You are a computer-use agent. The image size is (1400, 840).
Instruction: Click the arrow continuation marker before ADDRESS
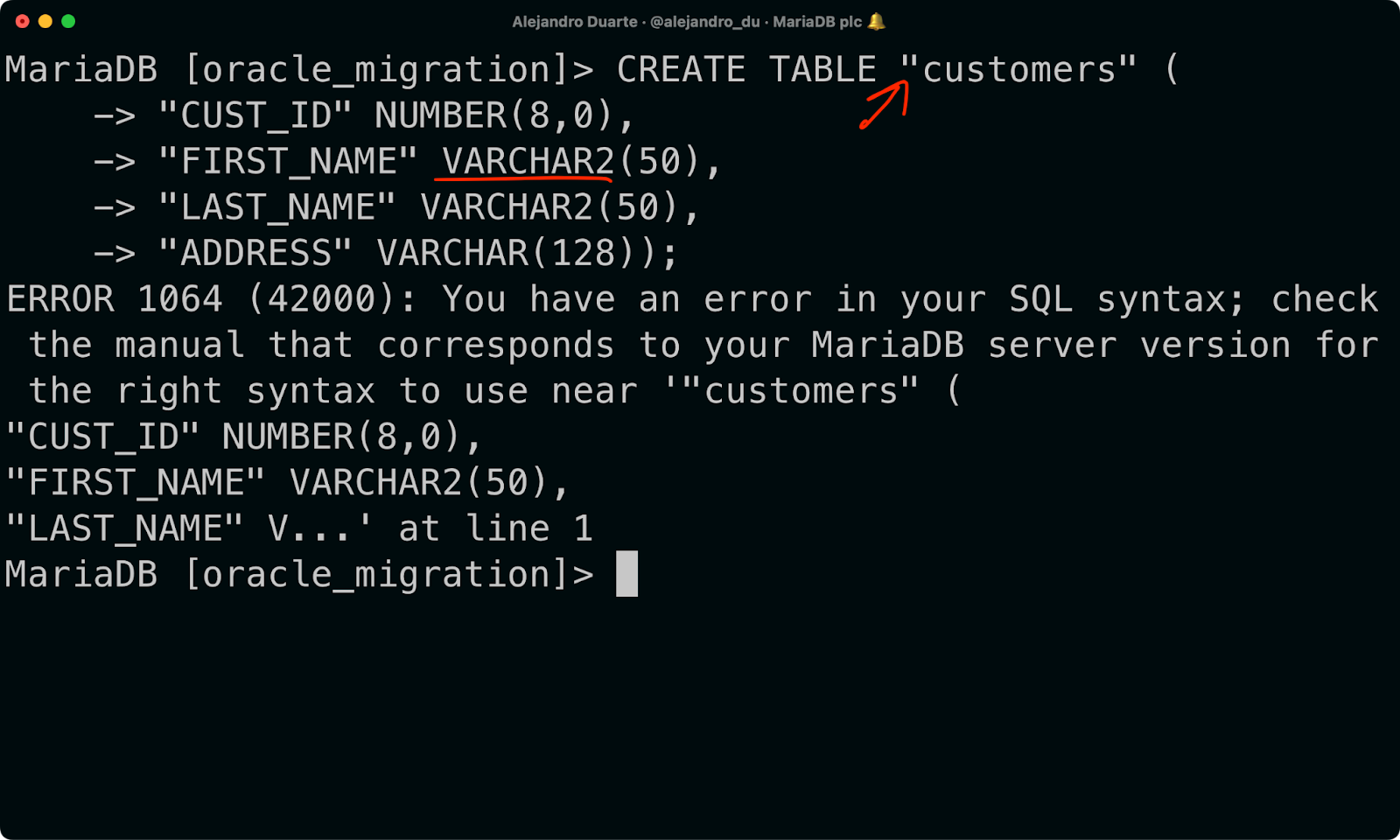(114, 252)
